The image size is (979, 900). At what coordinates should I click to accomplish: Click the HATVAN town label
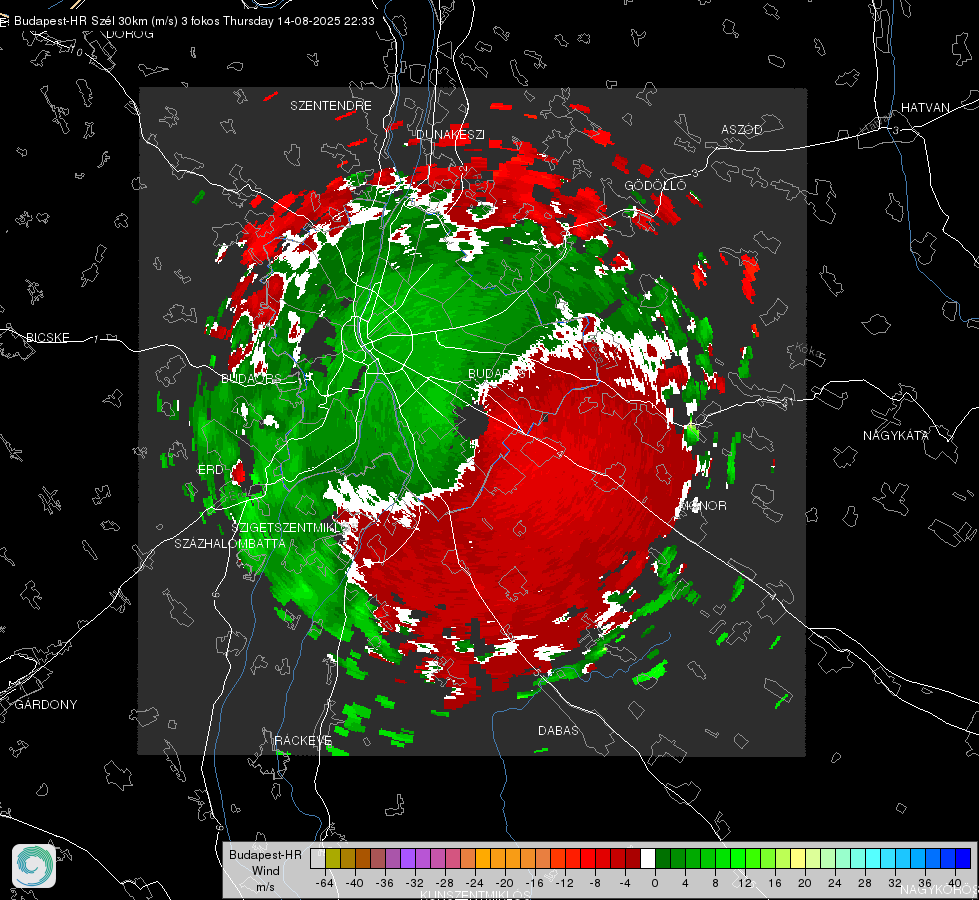[x=925, y=107]
